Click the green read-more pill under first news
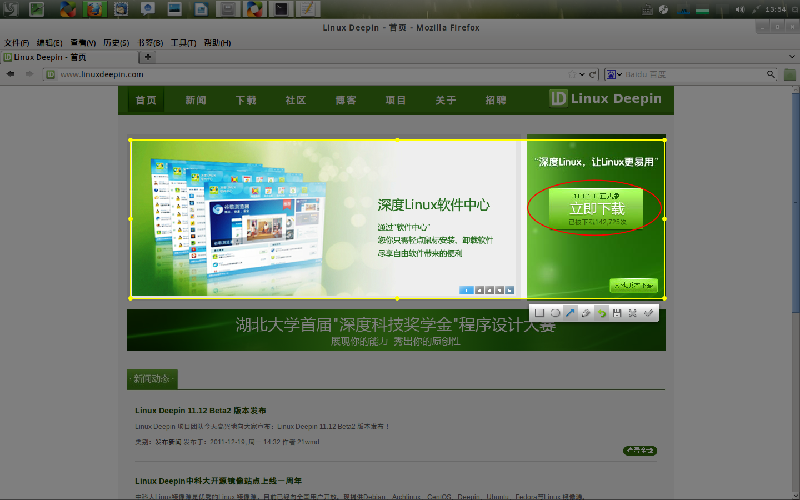The width and height of the screenshot is (800, 500). point(640,451)
